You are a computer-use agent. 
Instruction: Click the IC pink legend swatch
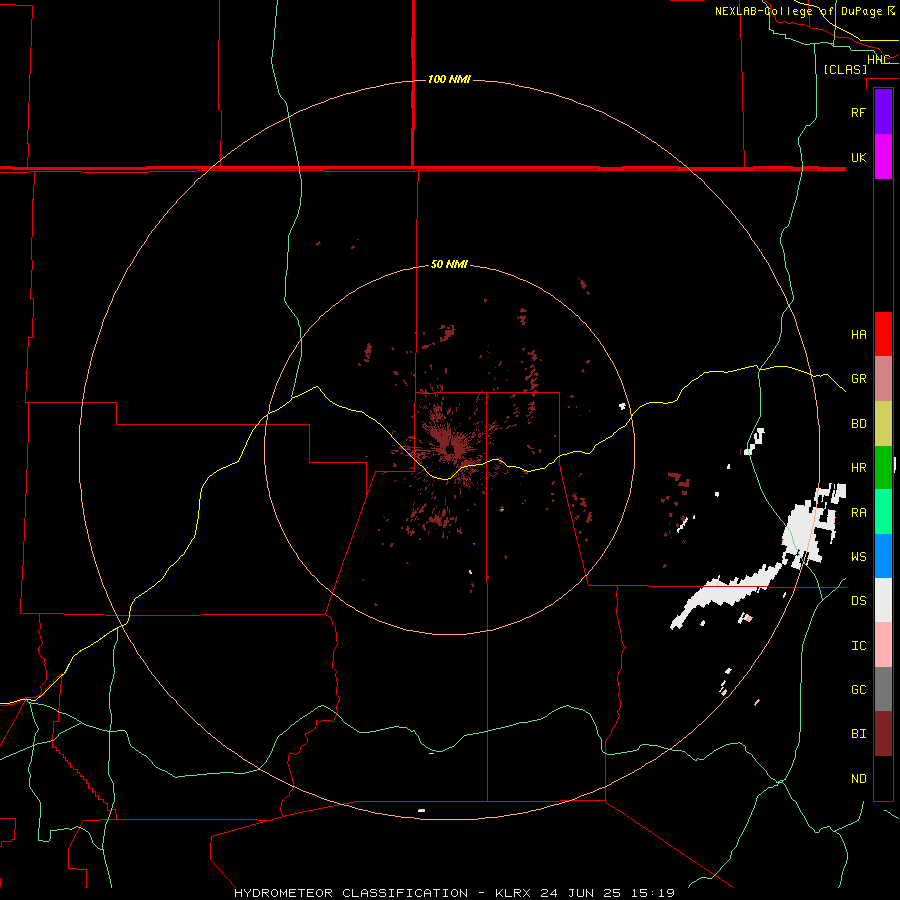[x=883, y=645]
